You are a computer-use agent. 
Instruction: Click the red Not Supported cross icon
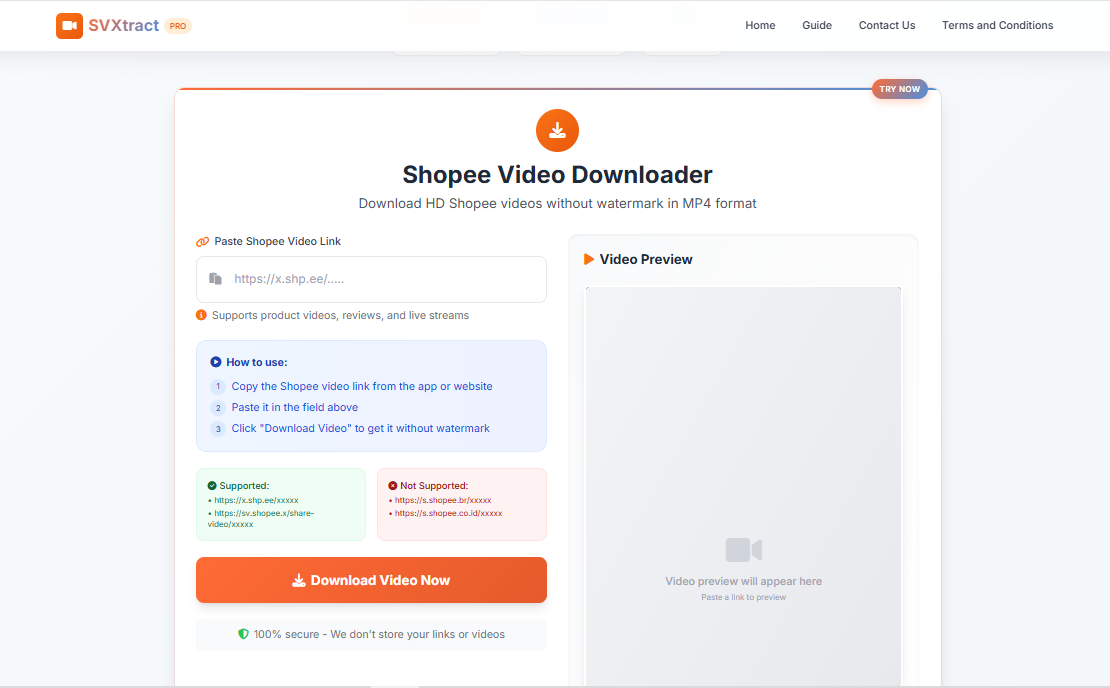(x=392, y=486)
